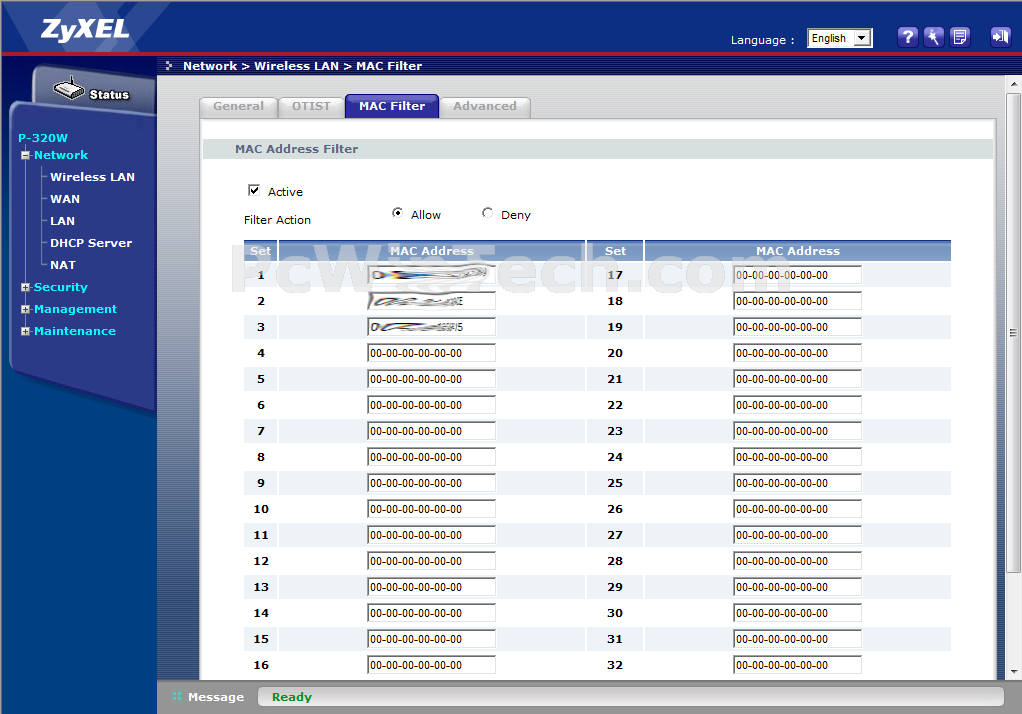Click MAC address field for set 16
1022x714 pixels.
click(431, 665)
